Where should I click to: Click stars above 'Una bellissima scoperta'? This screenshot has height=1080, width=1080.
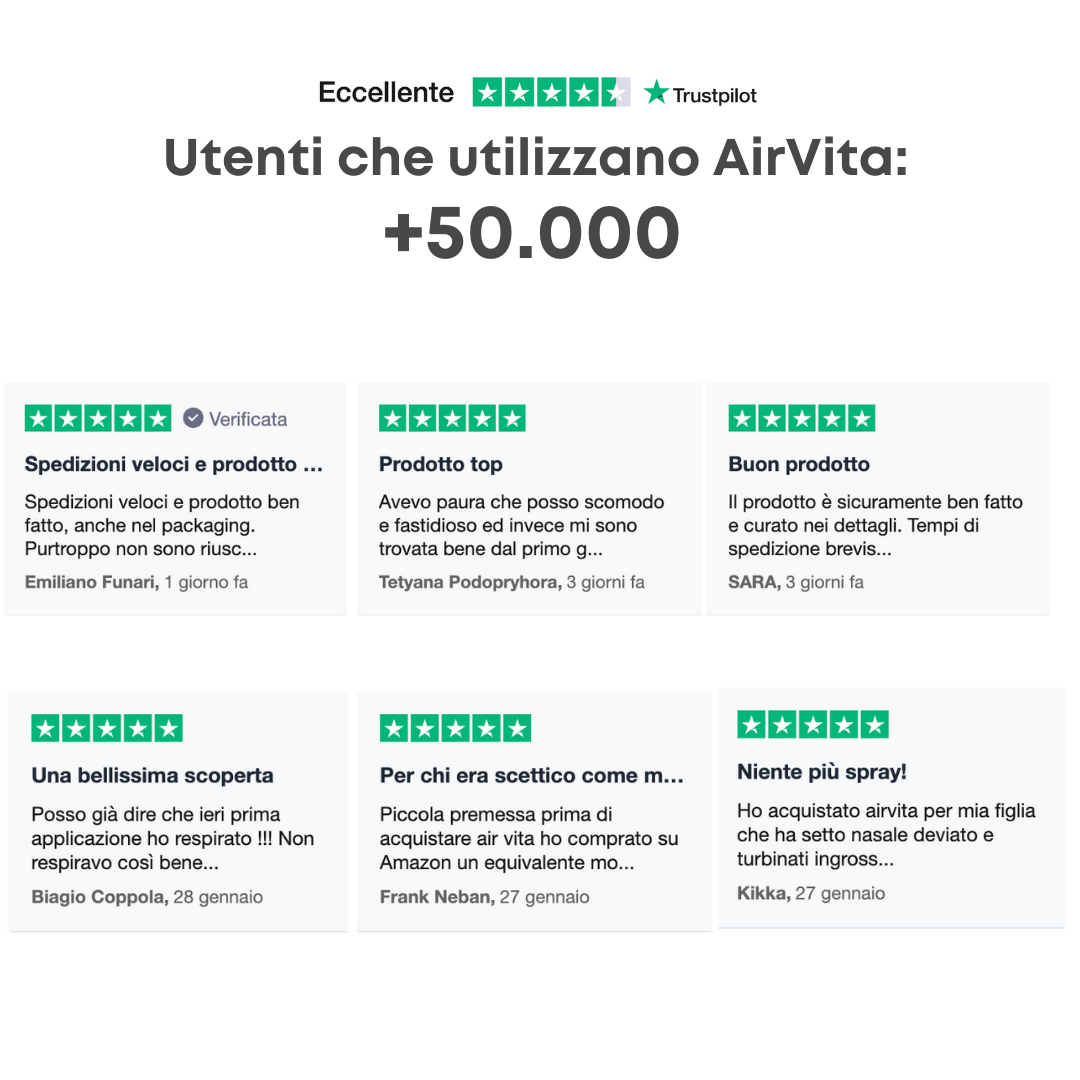tap(107, 728)
